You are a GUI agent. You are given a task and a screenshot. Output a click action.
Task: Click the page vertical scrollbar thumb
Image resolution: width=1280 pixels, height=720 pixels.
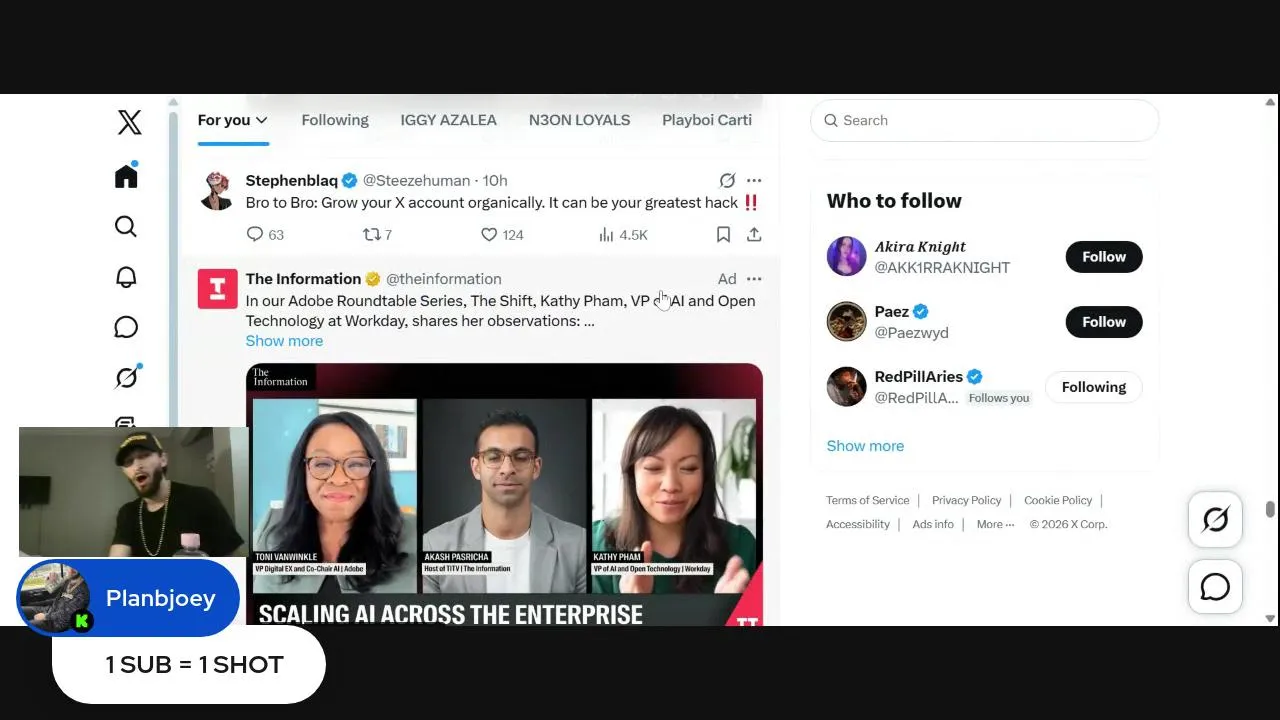[1270, 509]
